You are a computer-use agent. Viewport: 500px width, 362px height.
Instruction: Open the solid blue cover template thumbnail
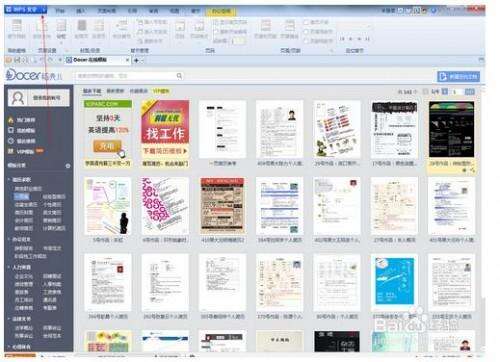[x=394, y=282]
